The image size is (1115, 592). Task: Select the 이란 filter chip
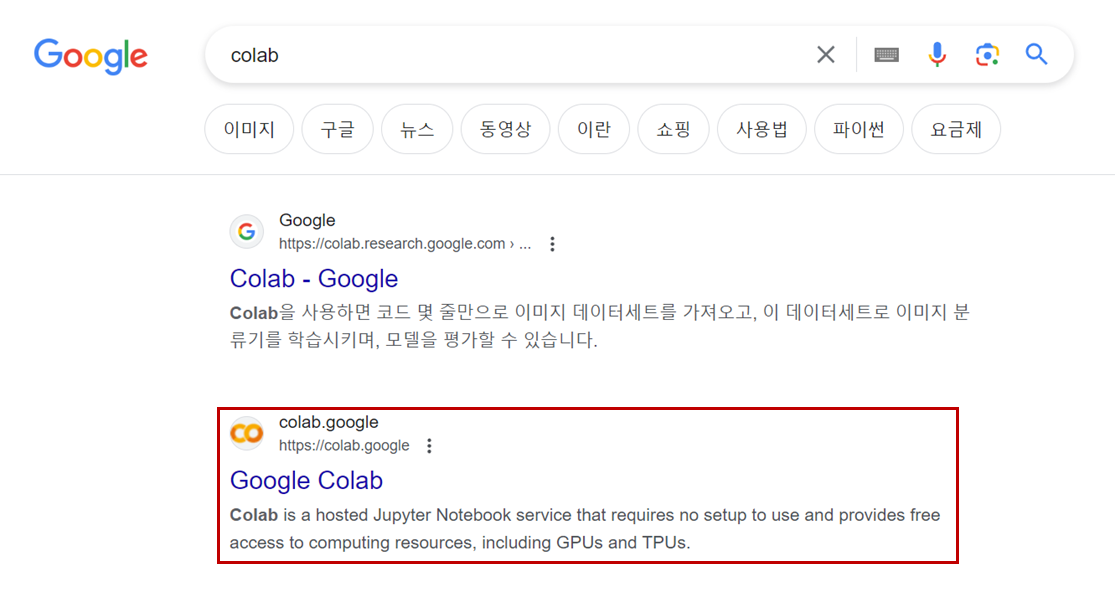[x=594, y=129]
